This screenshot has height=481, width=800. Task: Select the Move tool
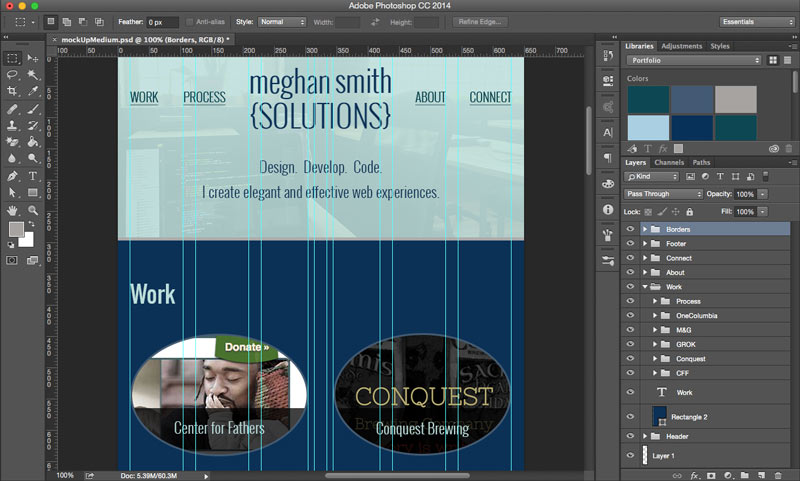[33, 58]
